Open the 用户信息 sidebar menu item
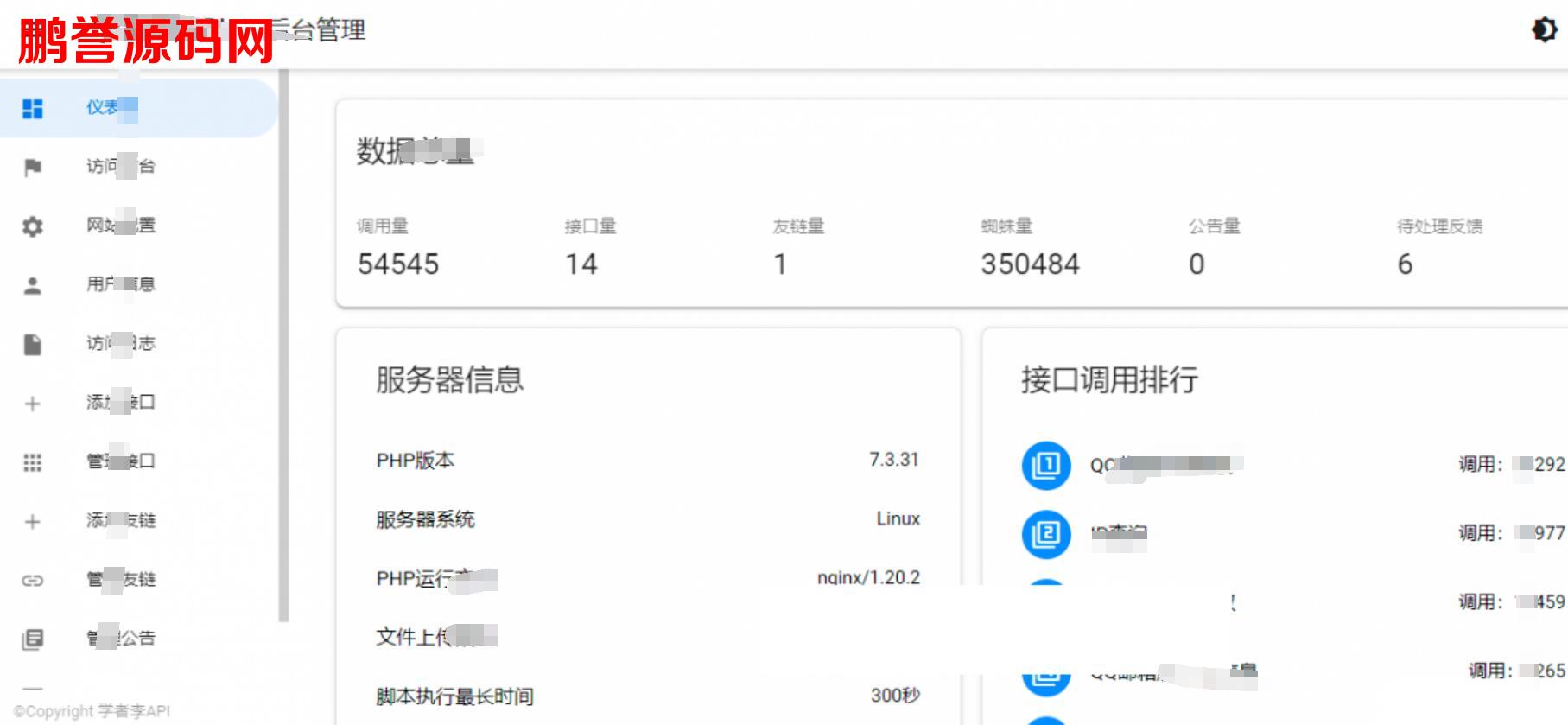 point(121,284)
